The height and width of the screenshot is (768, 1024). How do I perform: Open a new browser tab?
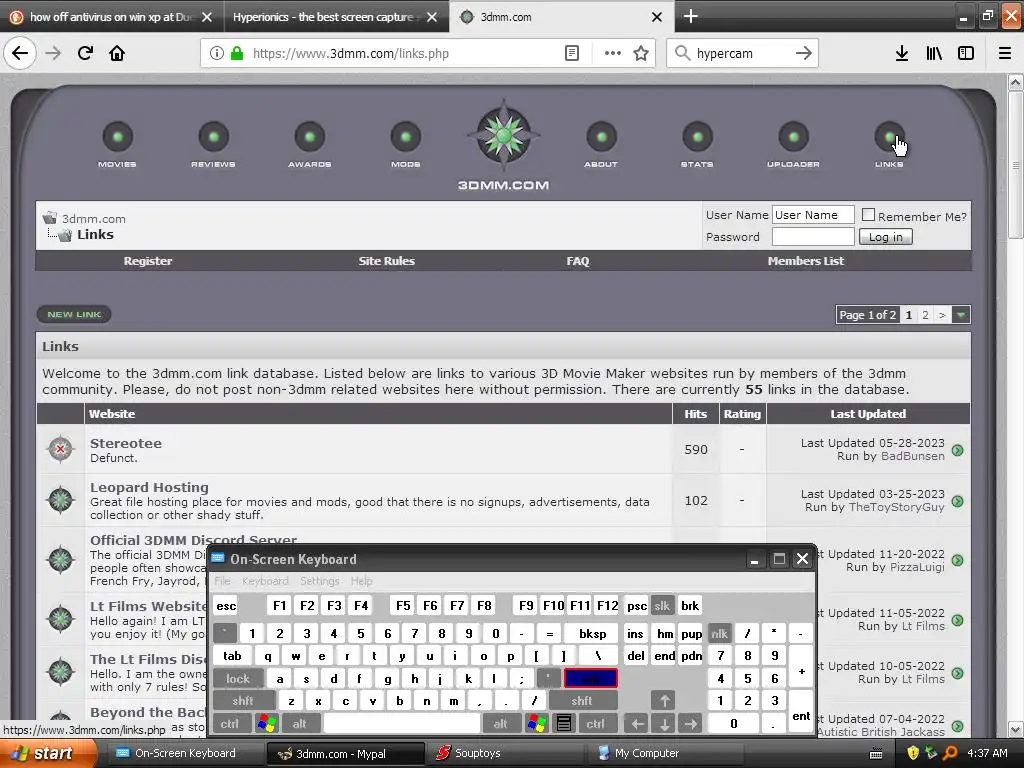pyautogui.click(x=690, y=16)
